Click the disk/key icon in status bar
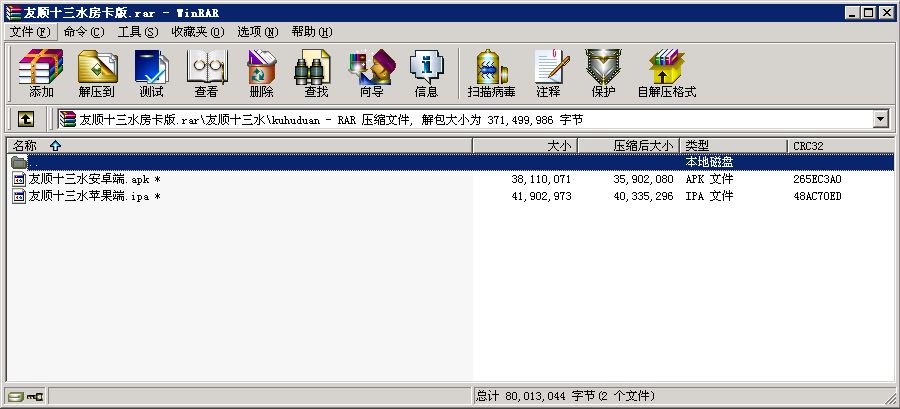 (x=26, y=397)
